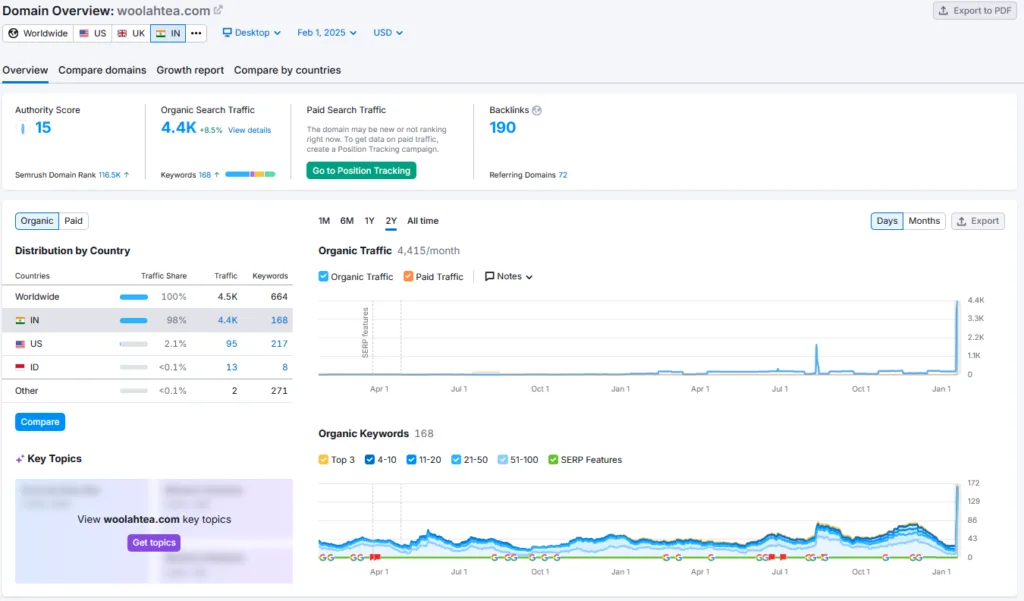Select the 2Y time range
This screenshot has width=1024, height=601.
[391, 221]
